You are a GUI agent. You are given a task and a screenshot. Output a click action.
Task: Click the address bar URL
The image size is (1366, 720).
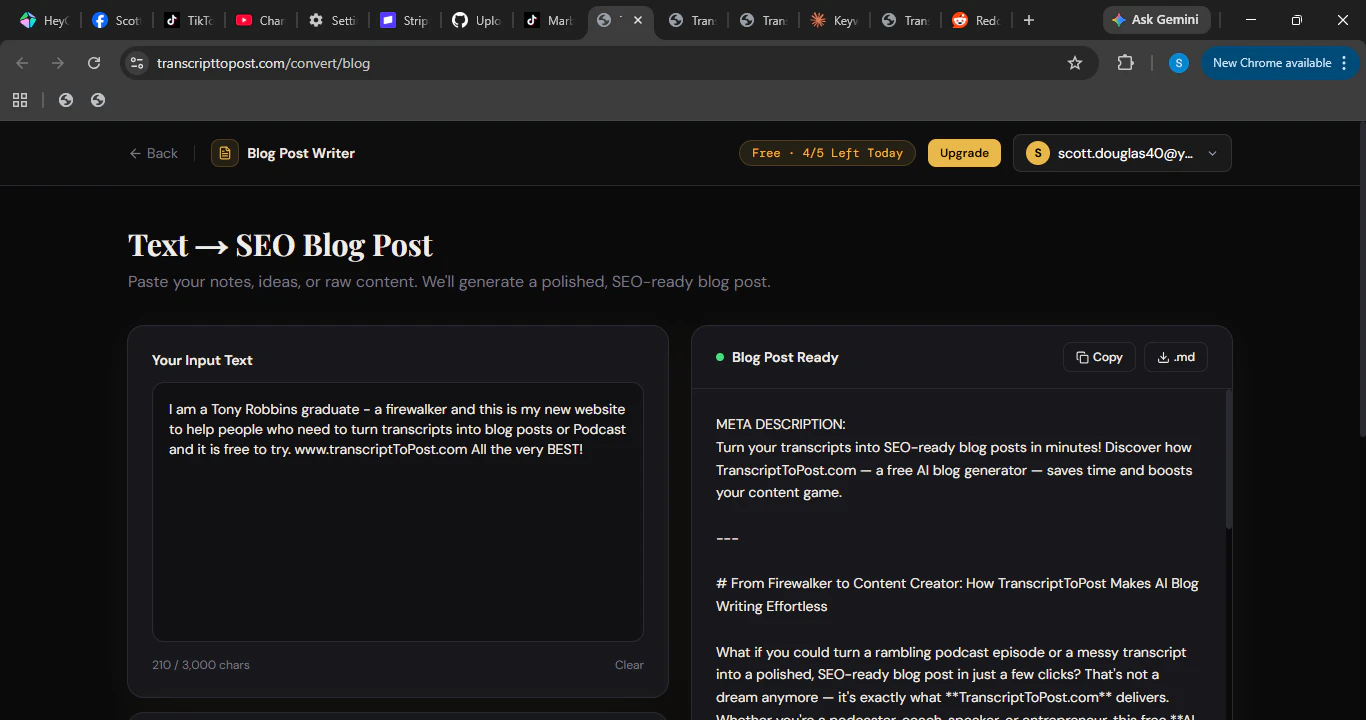(x=264, y=63)
